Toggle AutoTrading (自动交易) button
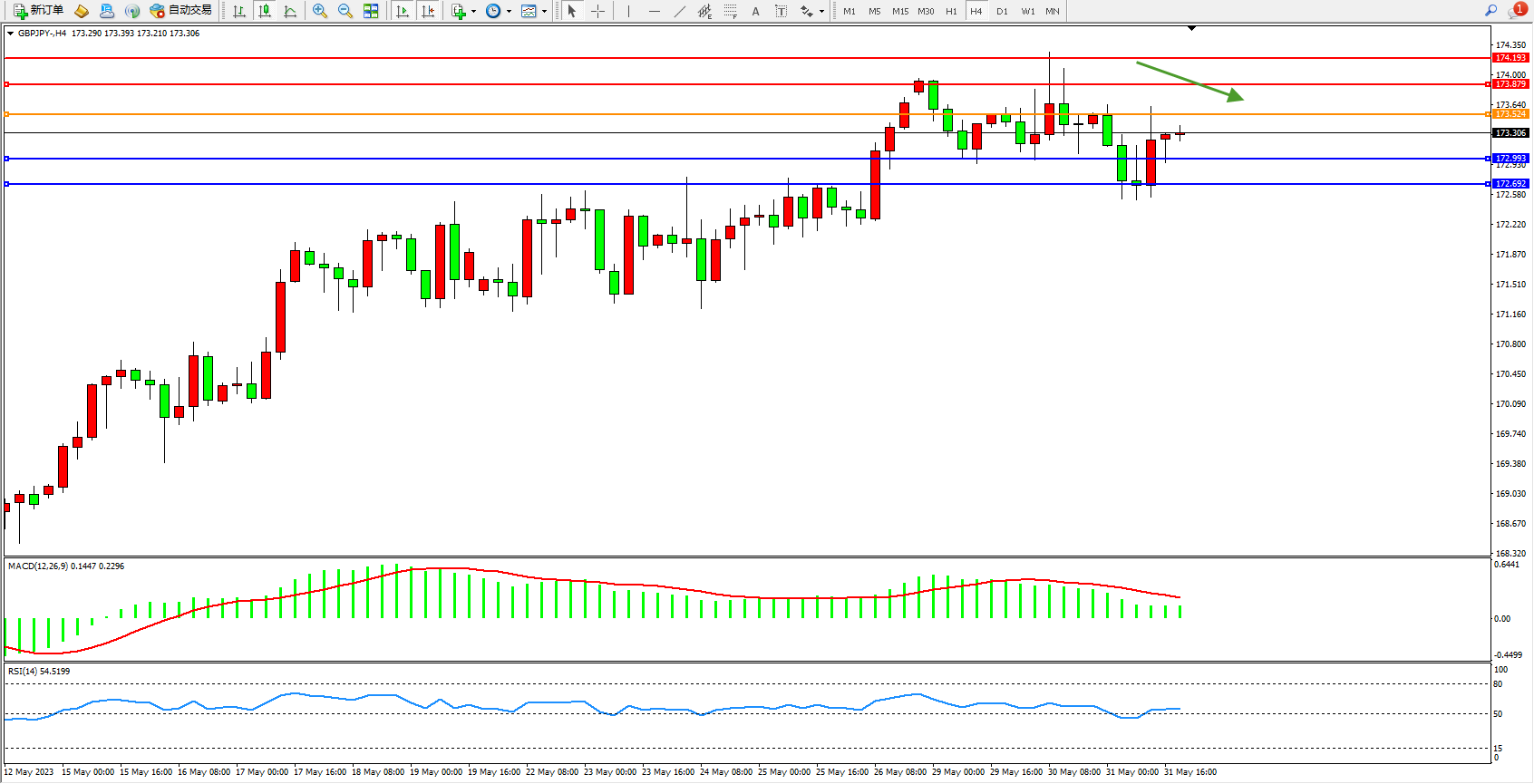This screenshot has width=1534, height=784. pos(180,11)
